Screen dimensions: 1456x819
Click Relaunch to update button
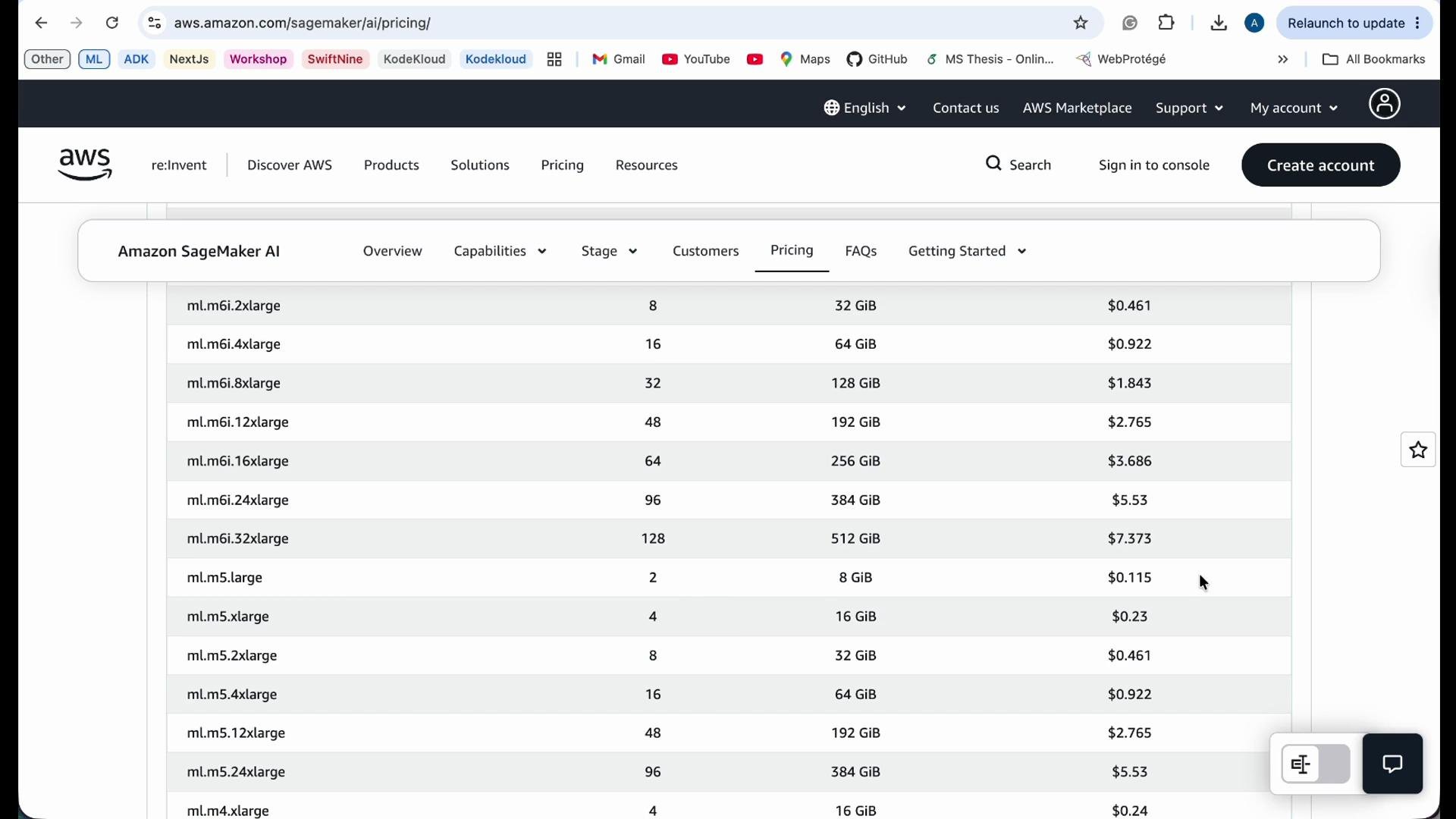point(1354,24)
